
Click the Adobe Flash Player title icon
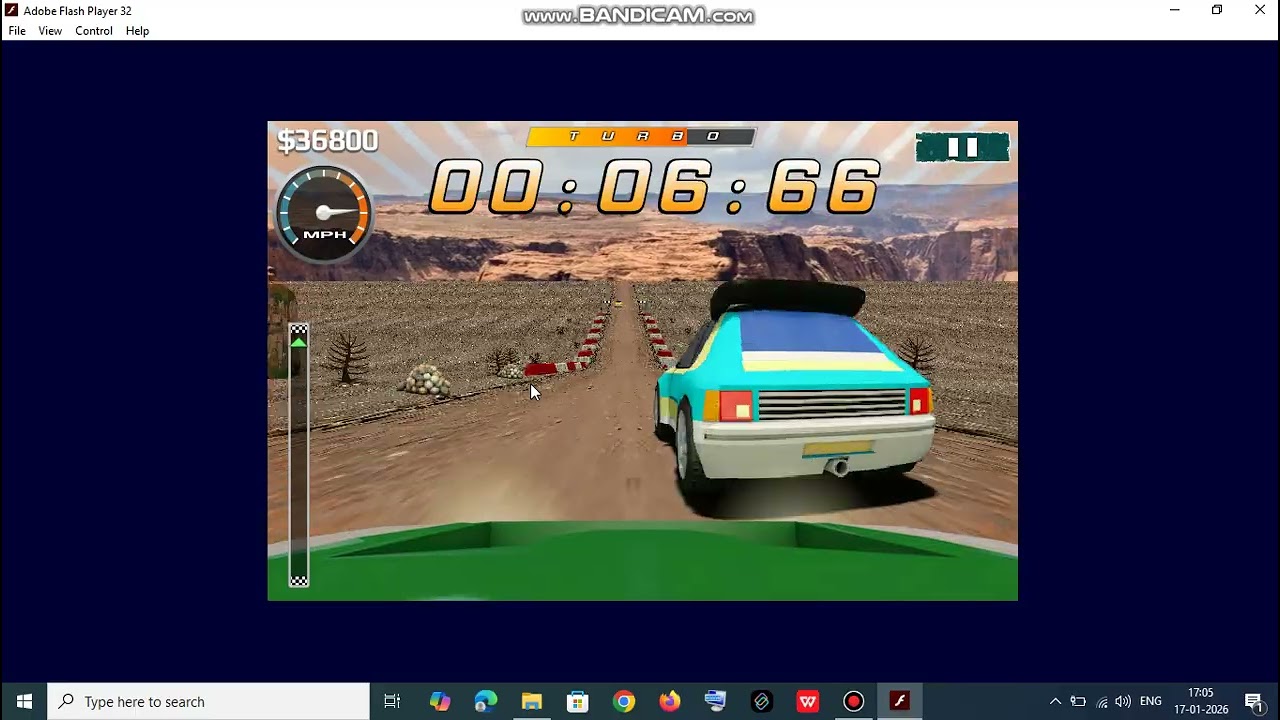coord(11,10)
